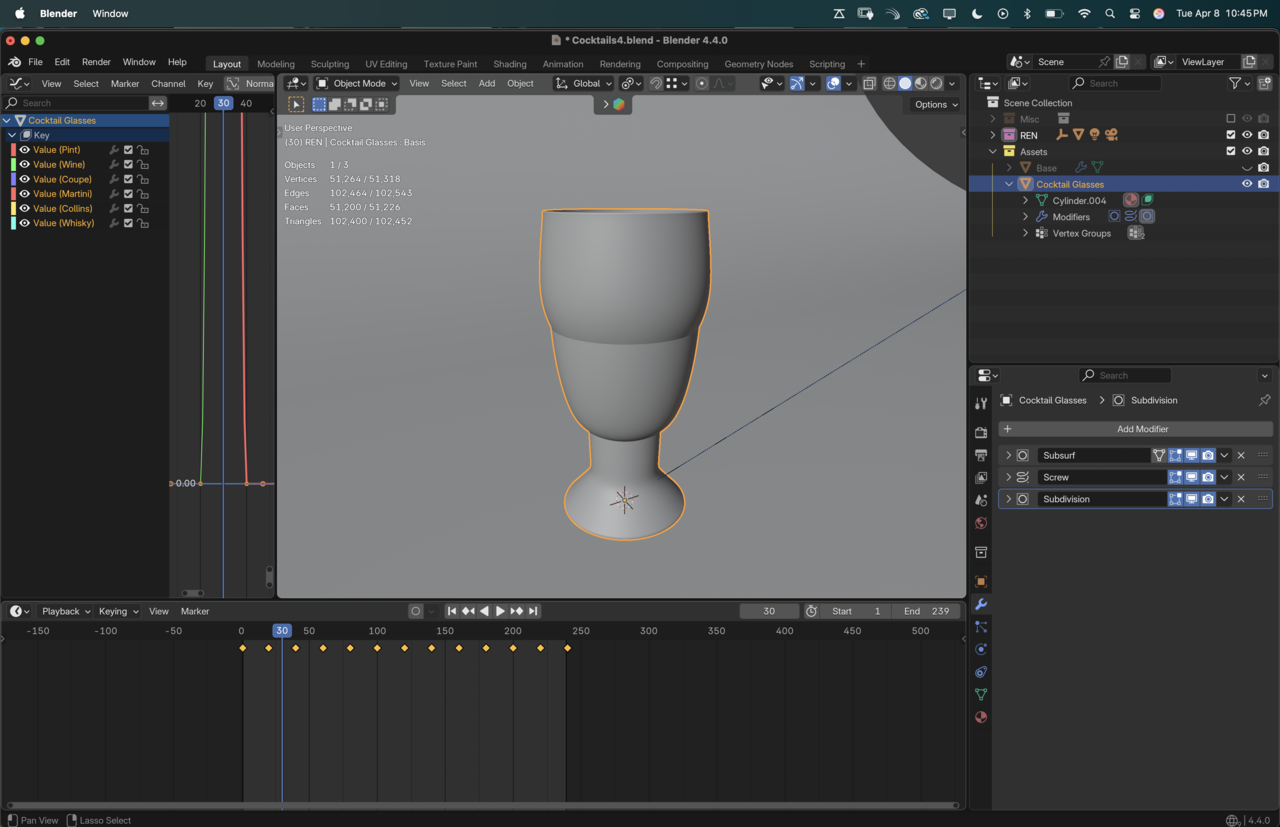Click the outliner search field
This screenshot has width=1280, height=827.
click(1115, 84)
